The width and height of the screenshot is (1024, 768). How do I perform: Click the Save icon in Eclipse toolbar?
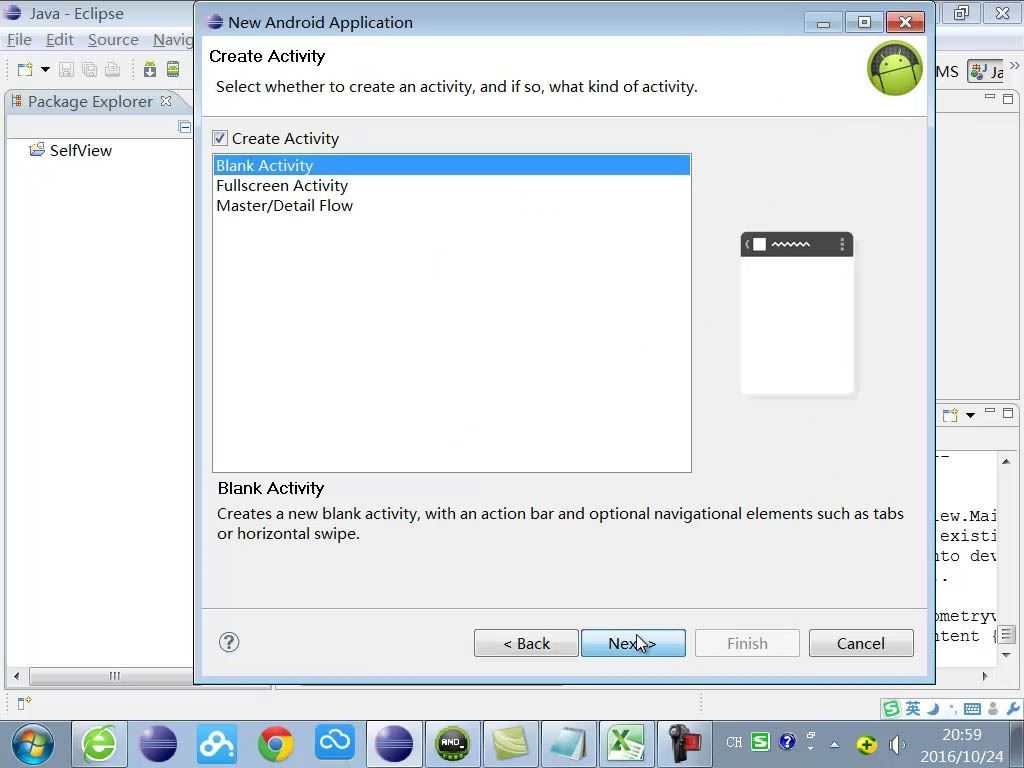pyautogui.click(x=66, y=69)
